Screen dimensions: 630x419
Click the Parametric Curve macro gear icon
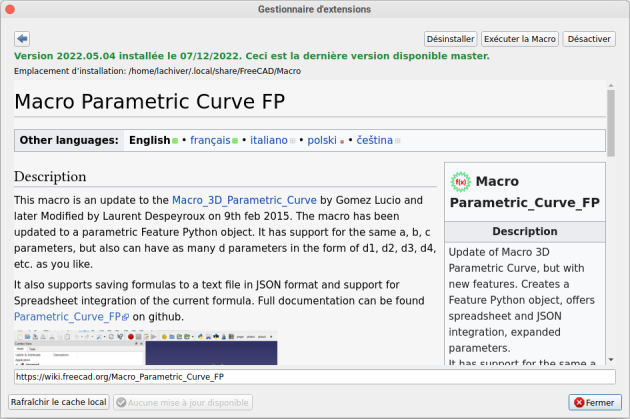[461, 182]
